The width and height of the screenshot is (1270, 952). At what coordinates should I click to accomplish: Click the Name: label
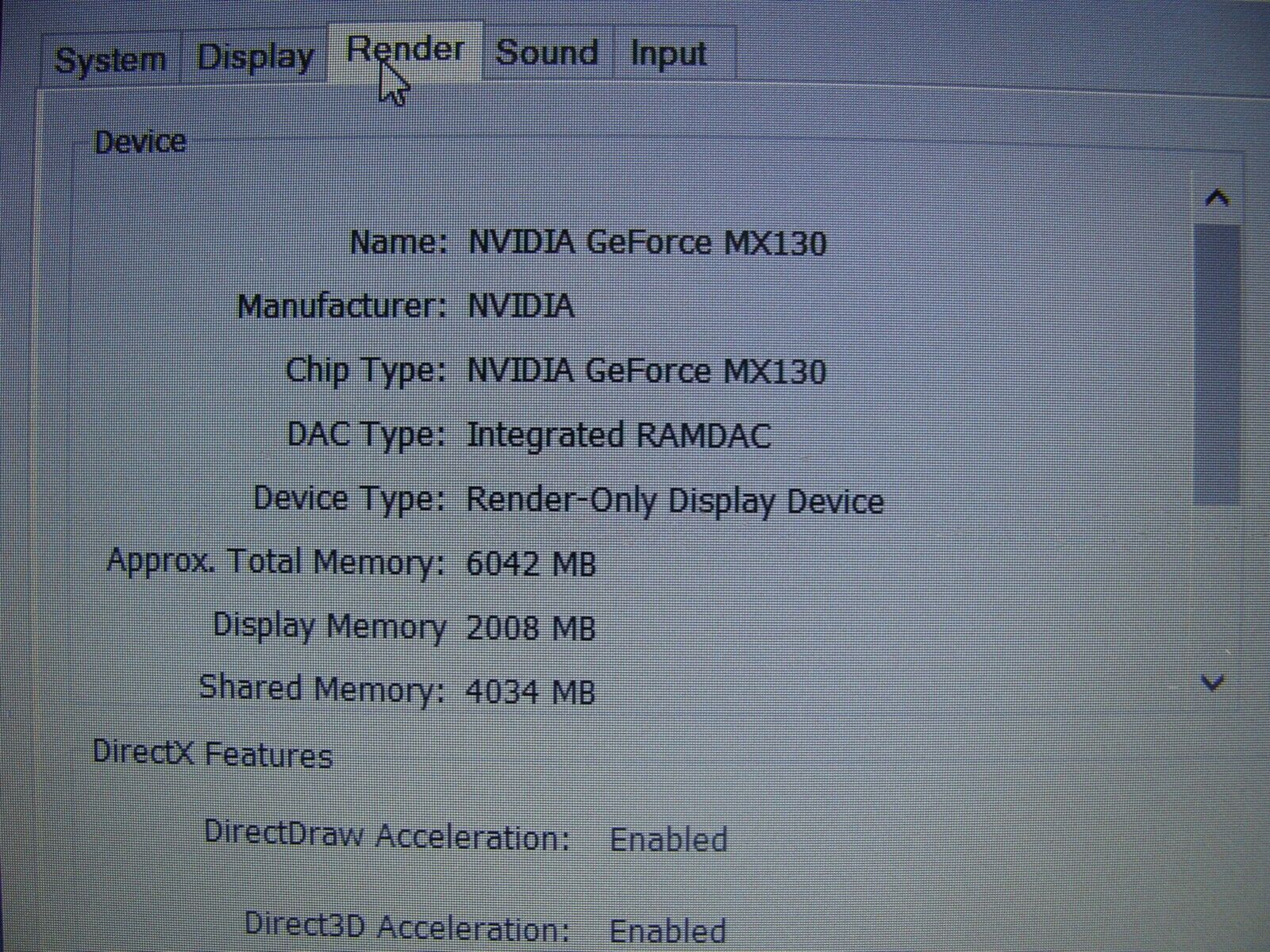tap(399, 242)
